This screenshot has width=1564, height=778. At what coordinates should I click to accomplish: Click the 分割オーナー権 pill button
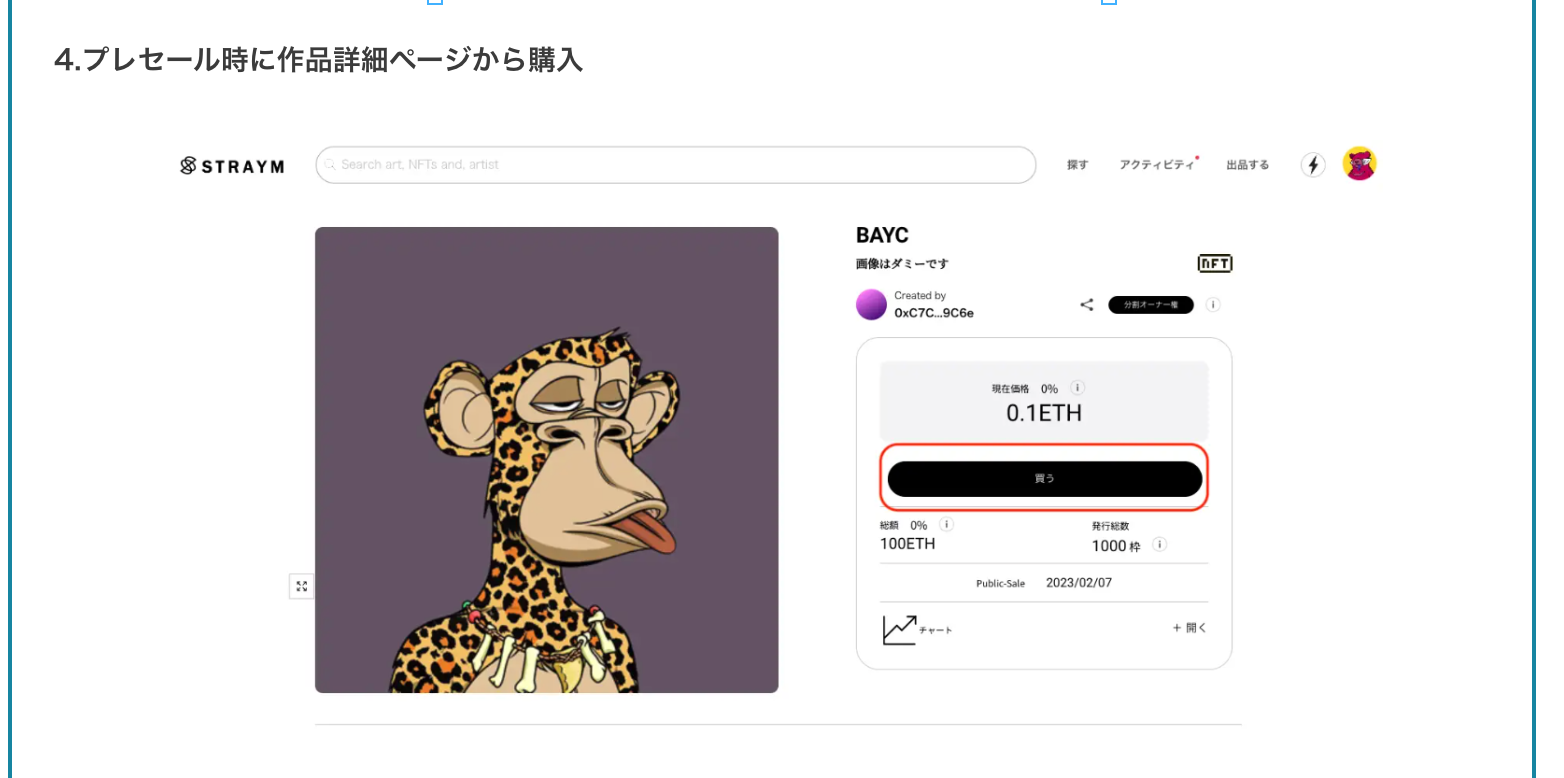1150,305
